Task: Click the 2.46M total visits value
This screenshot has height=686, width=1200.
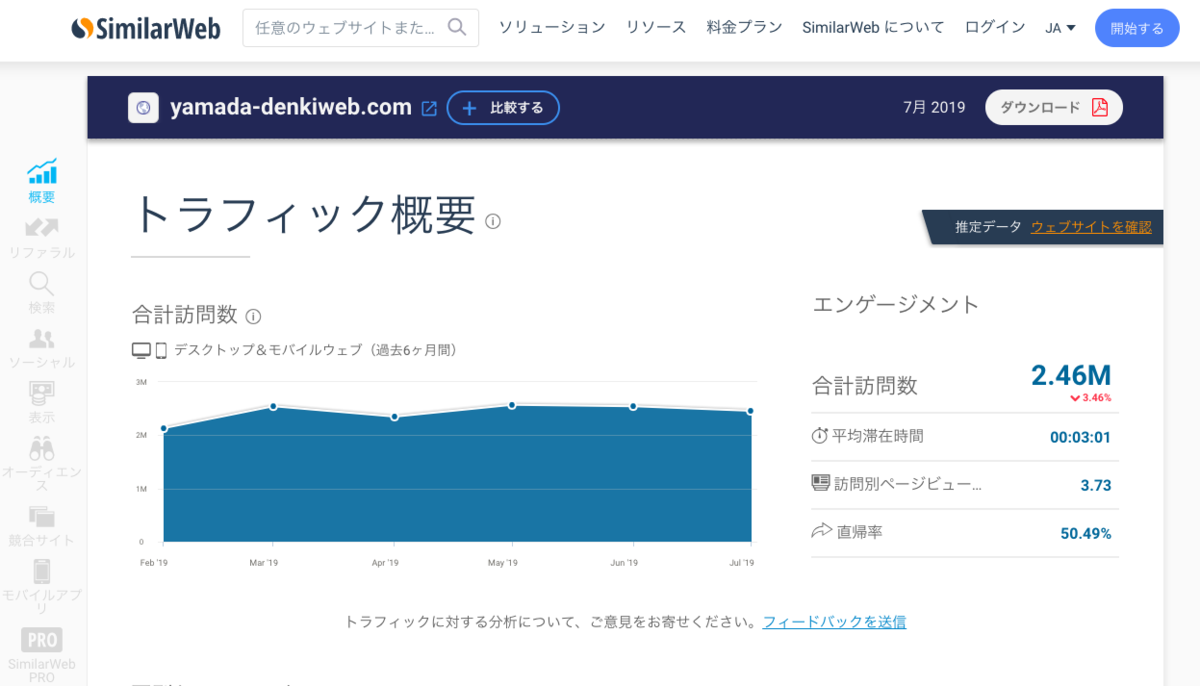Action: (x=1071, y=375)
